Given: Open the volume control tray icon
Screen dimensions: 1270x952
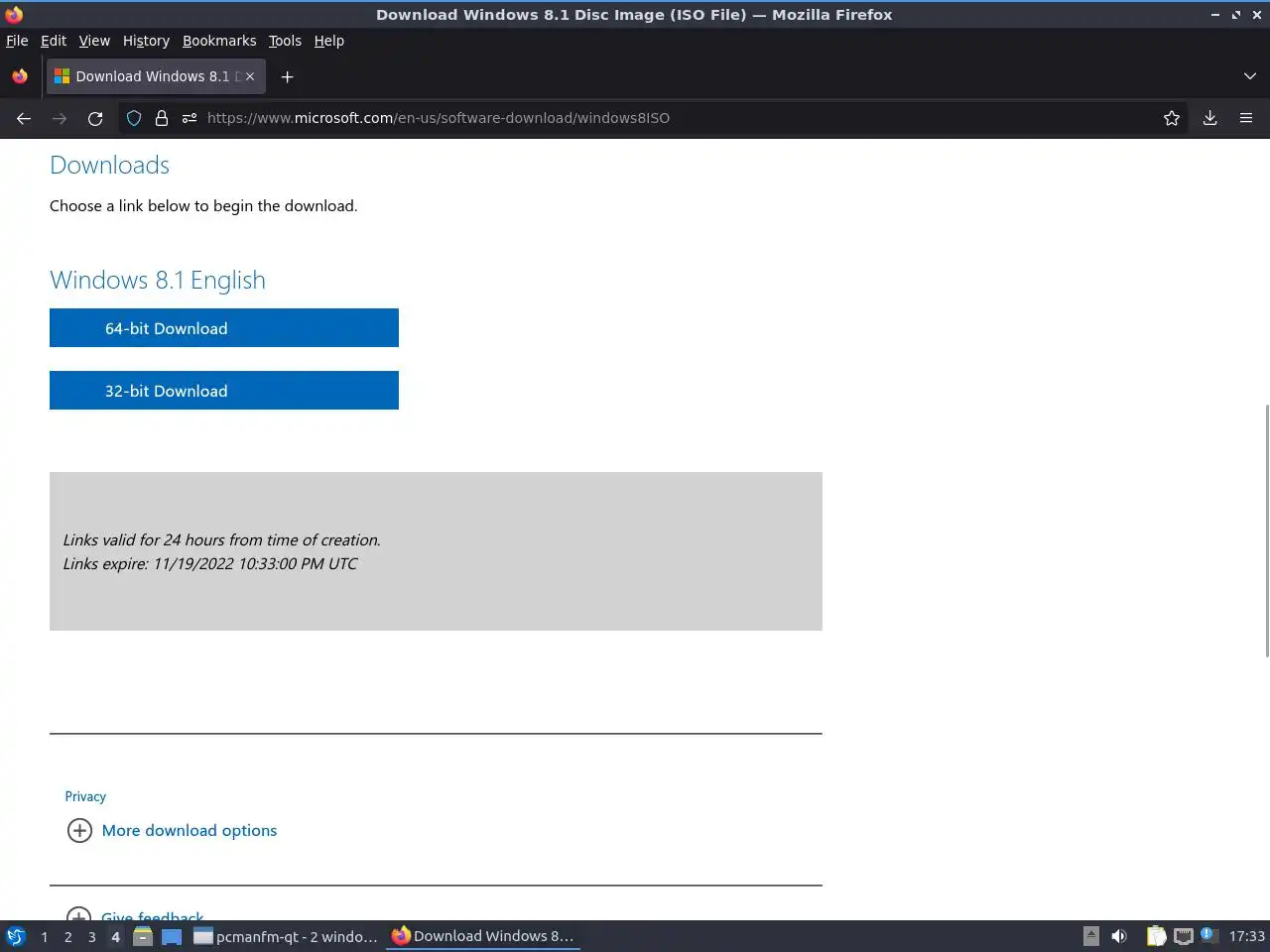Looking at the screenshot, I should click(x=1119, y=936).
